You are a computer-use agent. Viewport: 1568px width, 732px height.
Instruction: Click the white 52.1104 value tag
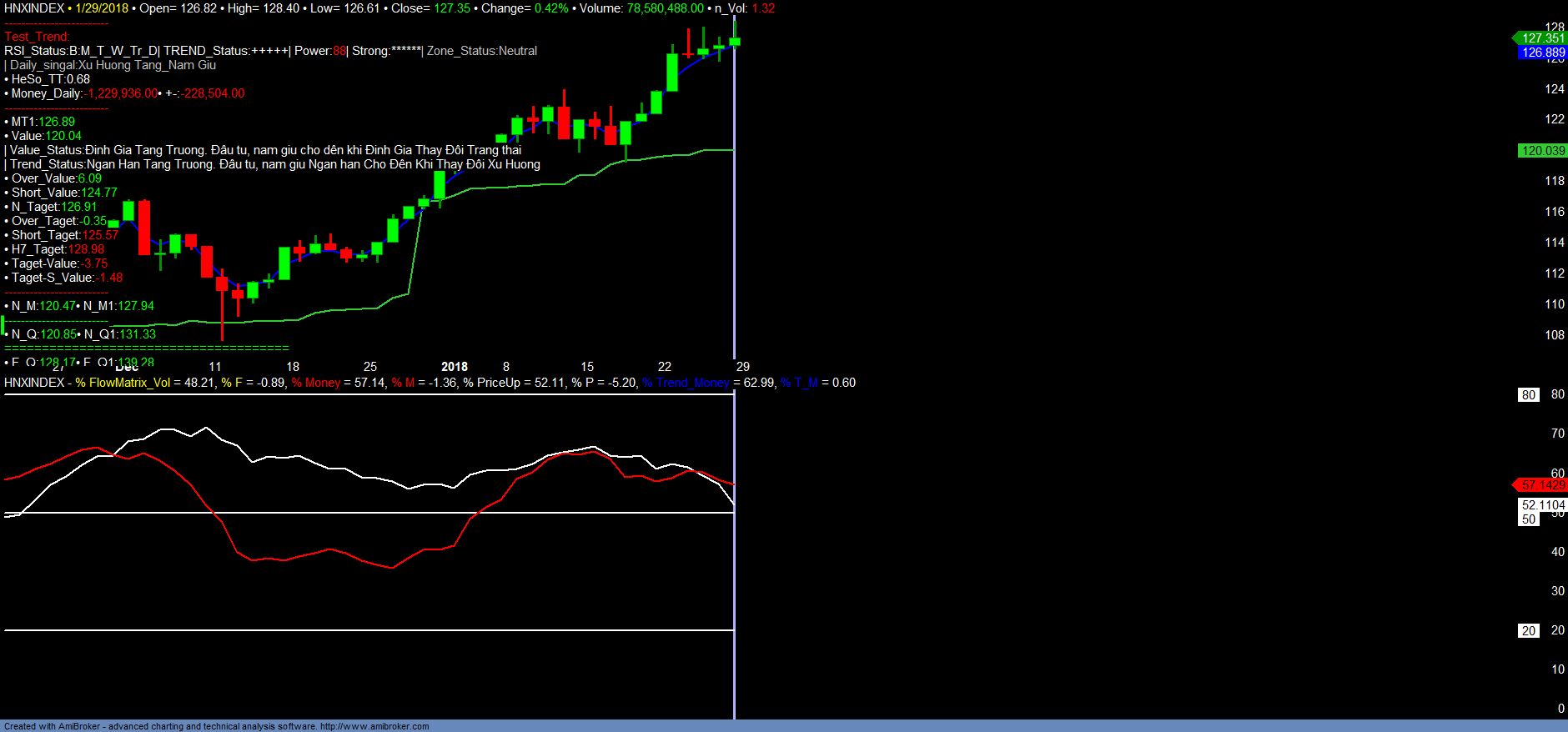click(1542, 505)
